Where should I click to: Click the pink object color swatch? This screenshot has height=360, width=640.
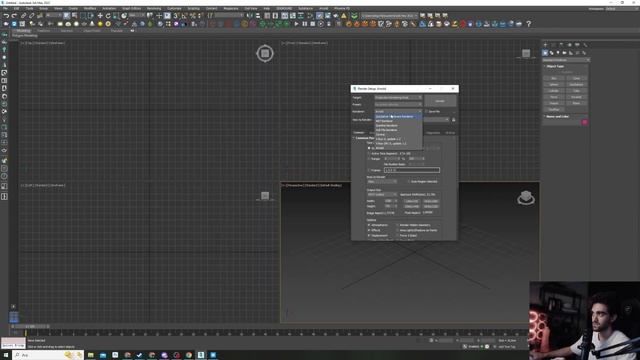[x=584, y=122]
